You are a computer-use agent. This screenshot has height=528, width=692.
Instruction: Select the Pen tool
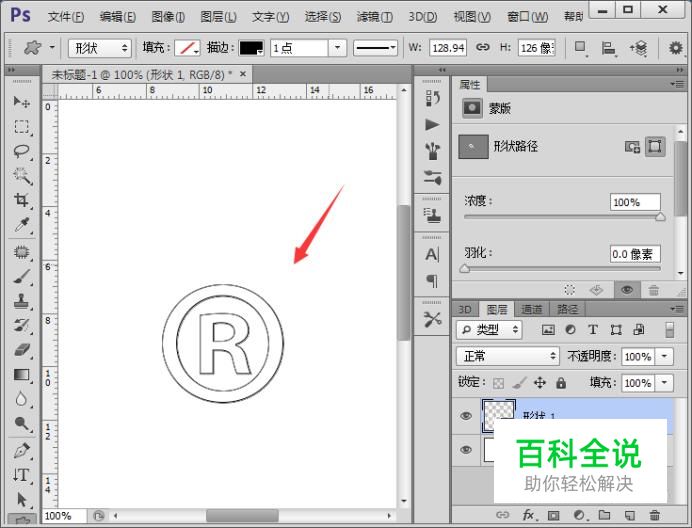(x=21, y=450)
